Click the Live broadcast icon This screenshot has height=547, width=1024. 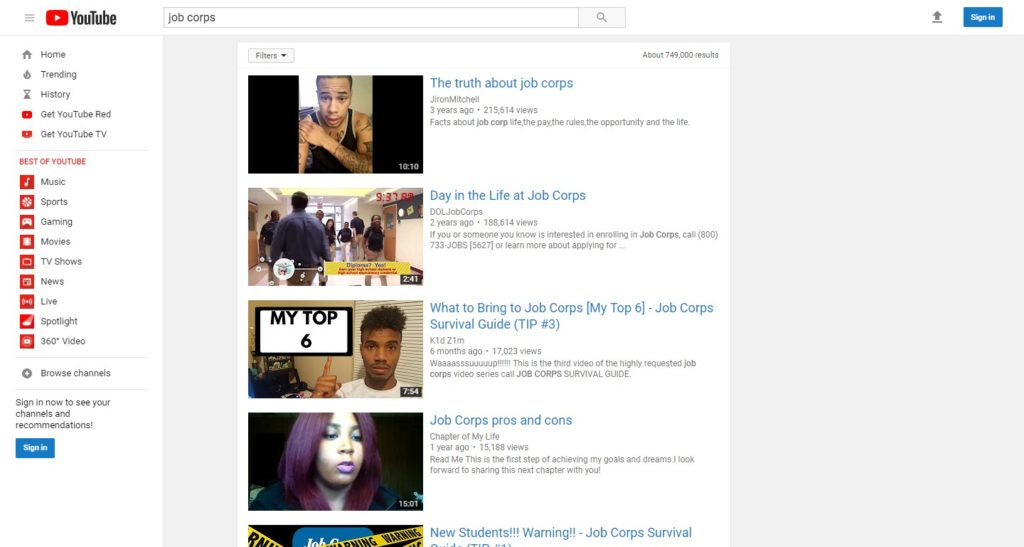[x=27, y=302]
